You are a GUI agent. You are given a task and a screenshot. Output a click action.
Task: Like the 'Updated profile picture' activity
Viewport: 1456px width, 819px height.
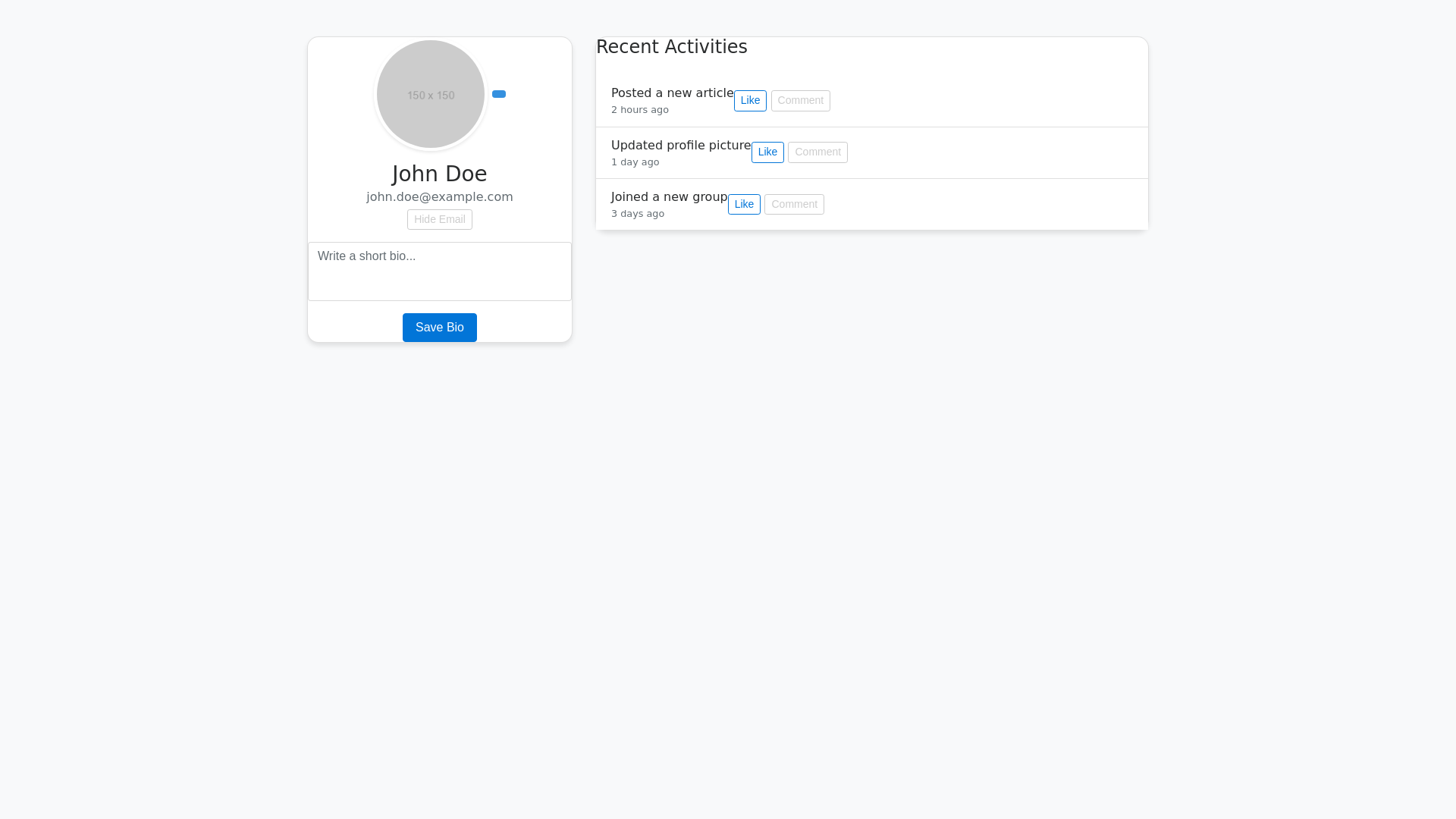[x=767, y=152]
